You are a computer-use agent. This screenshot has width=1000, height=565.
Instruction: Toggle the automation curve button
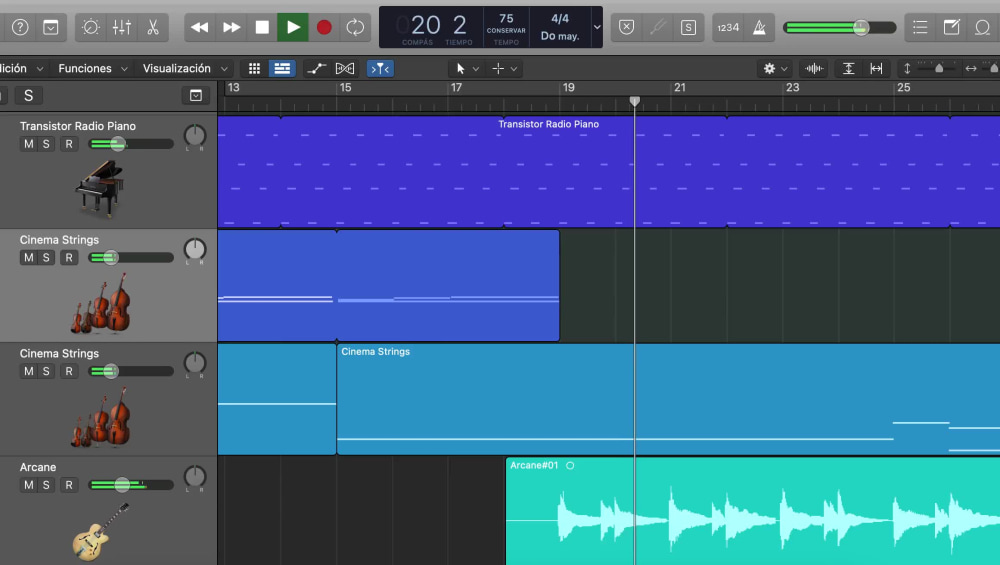316,68
